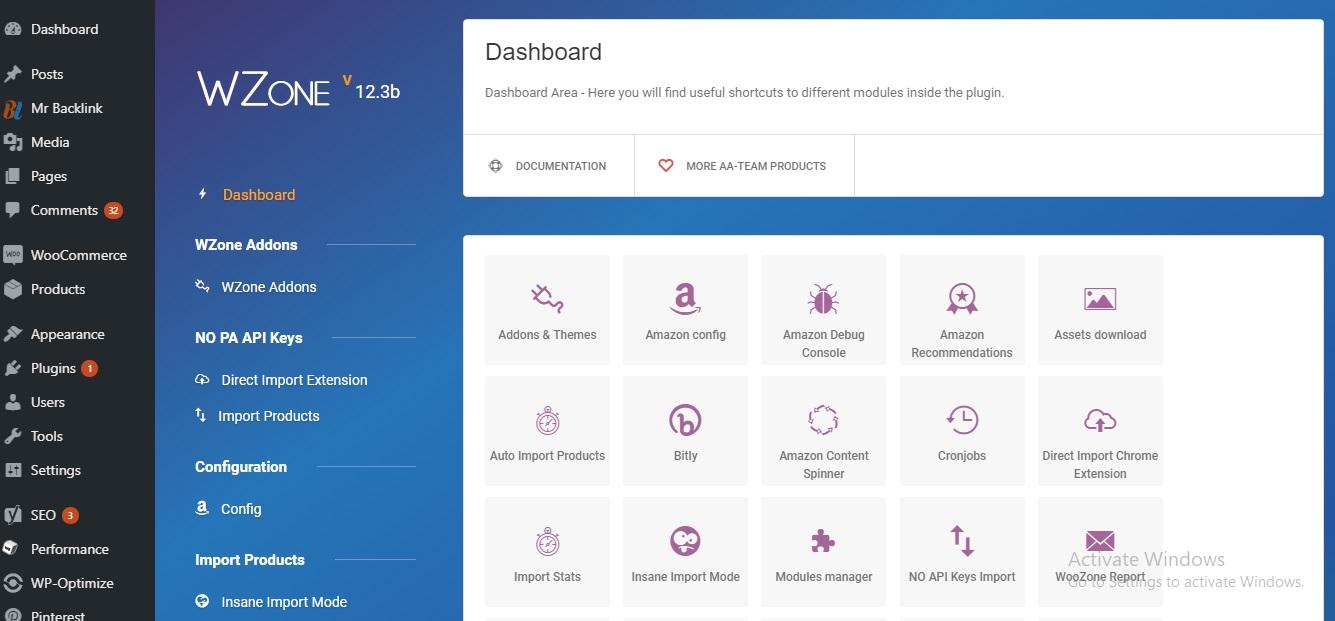Click the Addons & Themes plug icon

click(x=547, y=299)
